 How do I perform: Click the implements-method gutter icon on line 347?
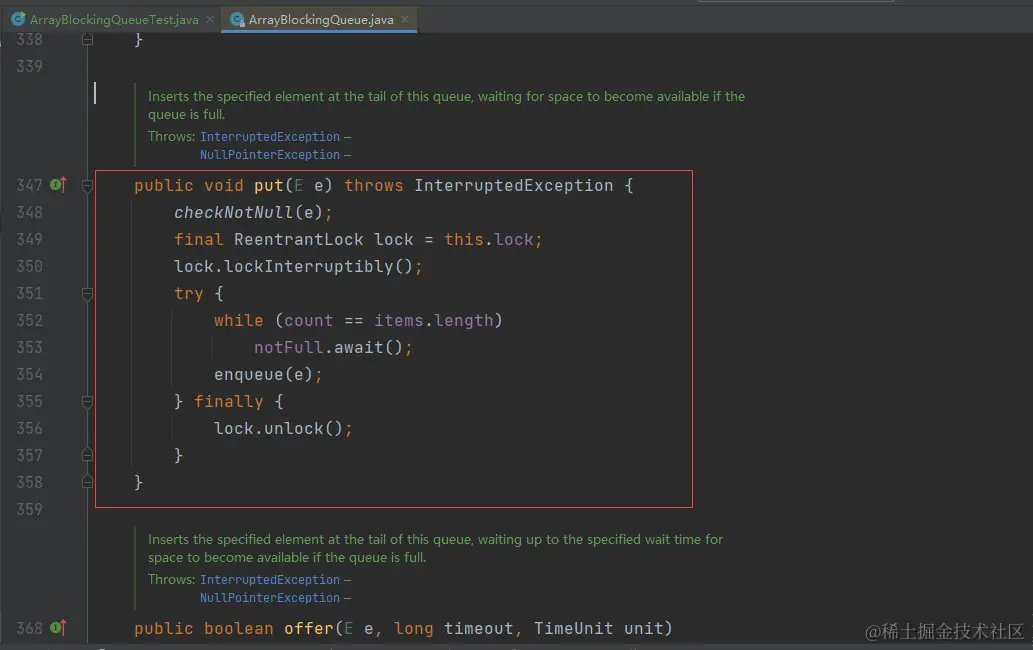point(58,184)
